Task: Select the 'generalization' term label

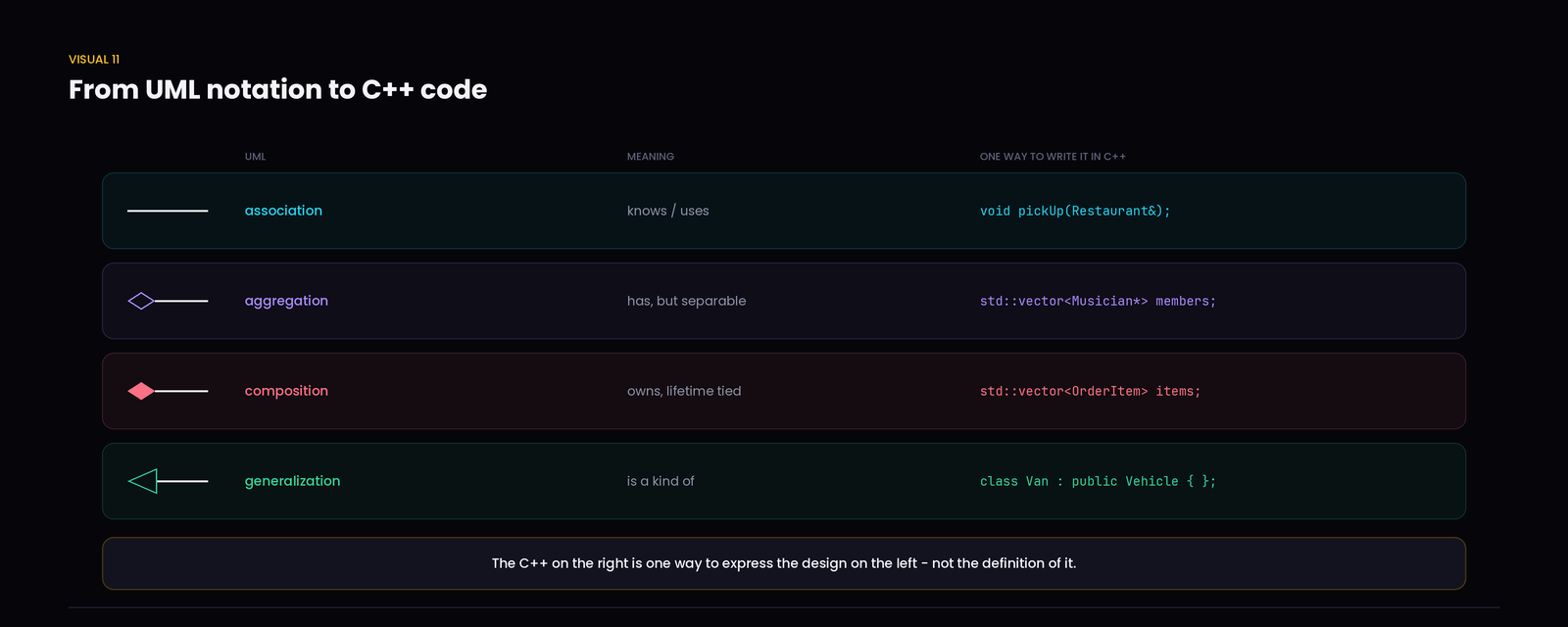Action: click(x=292, y=481)
